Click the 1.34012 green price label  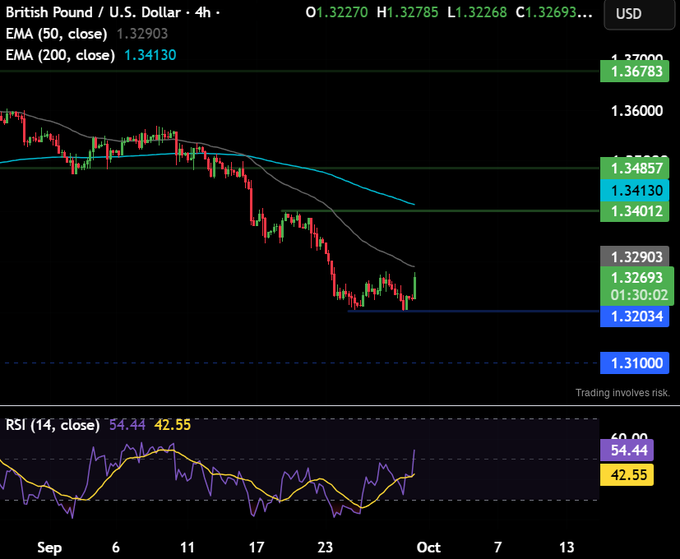(634, 211)
